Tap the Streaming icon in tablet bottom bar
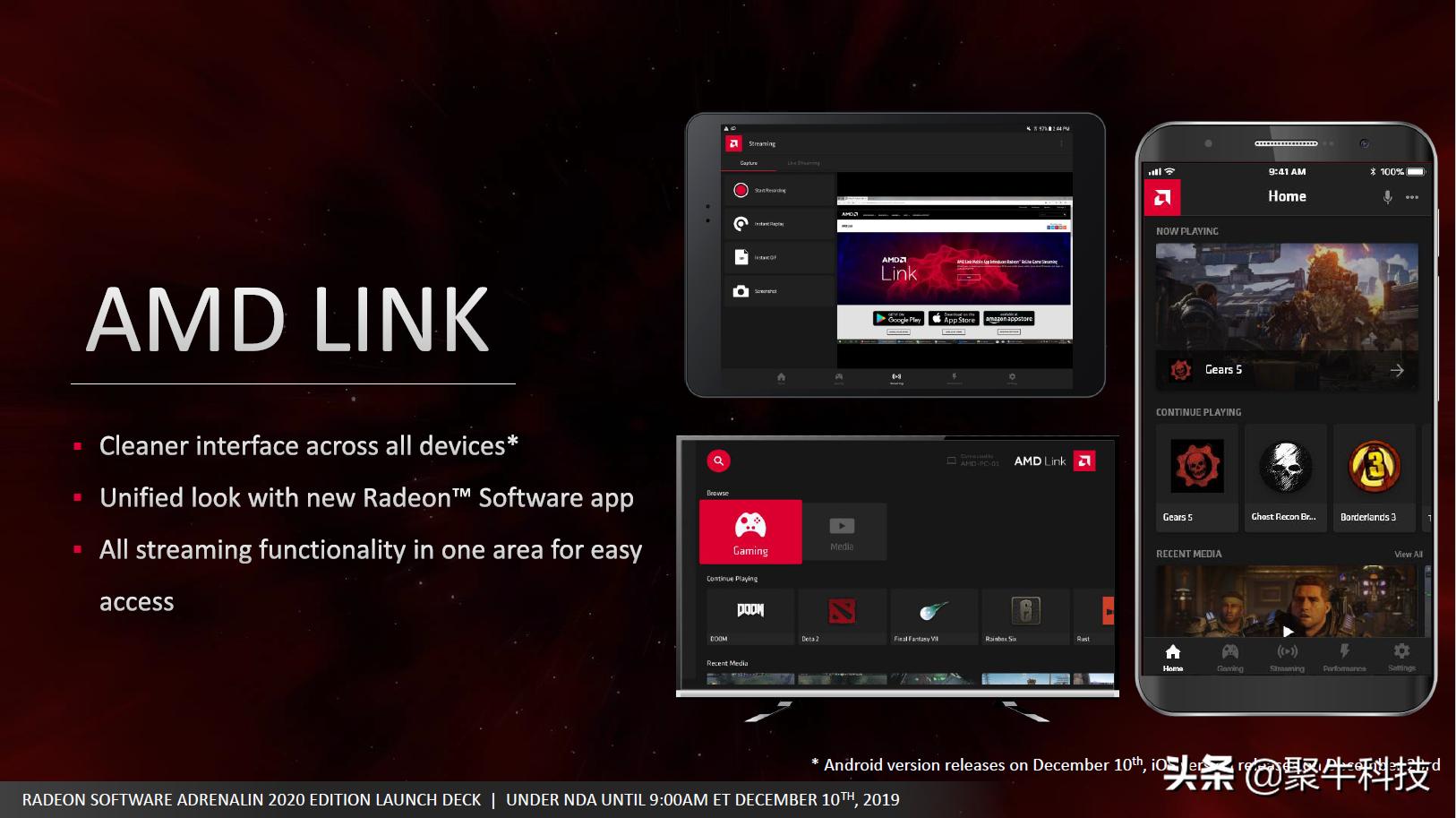The width and height of the screenshot is (1456, 818). [x=896, y=377]
